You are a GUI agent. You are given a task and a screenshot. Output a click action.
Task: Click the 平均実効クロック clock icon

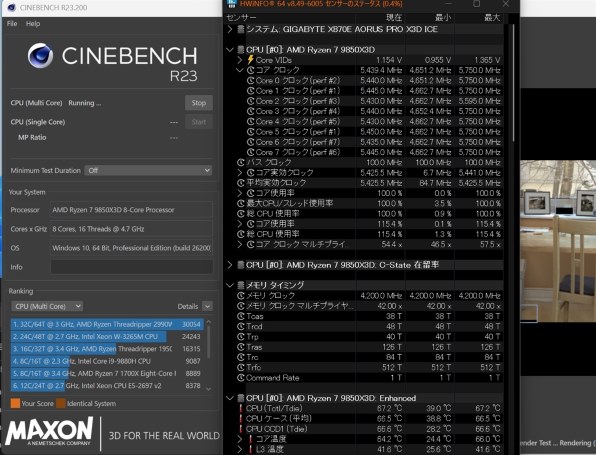241,183
